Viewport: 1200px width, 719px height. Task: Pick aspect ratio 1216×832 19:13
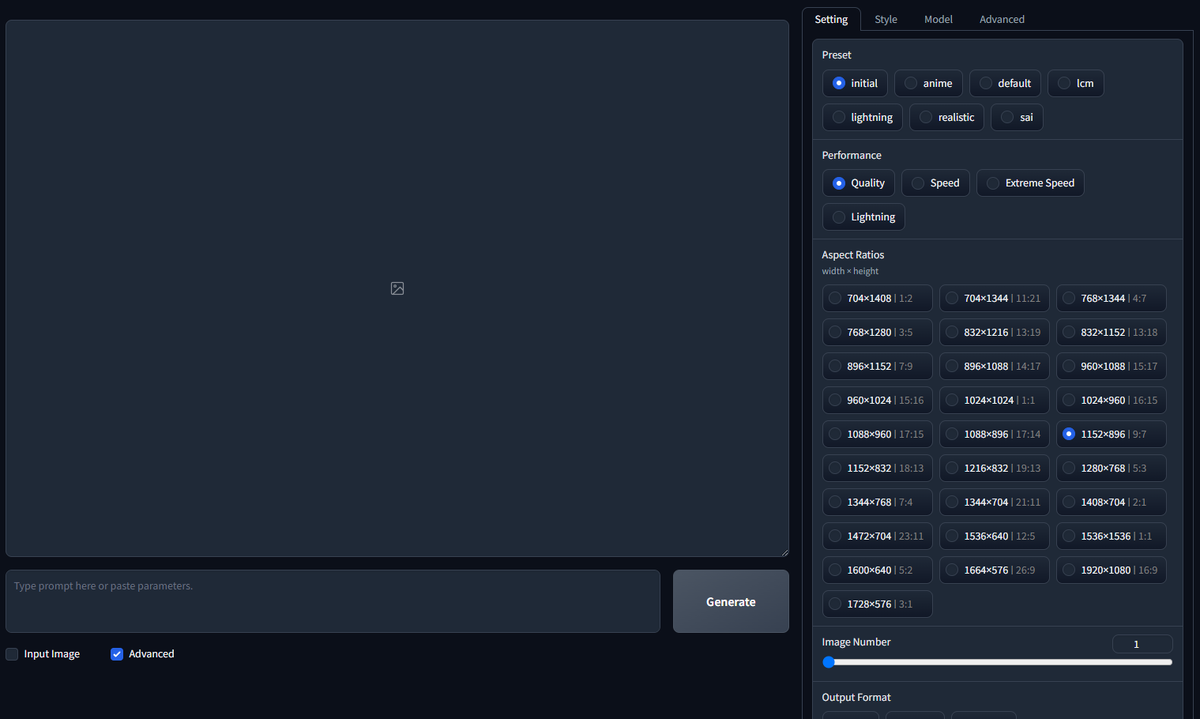click(x=994, y=468)
